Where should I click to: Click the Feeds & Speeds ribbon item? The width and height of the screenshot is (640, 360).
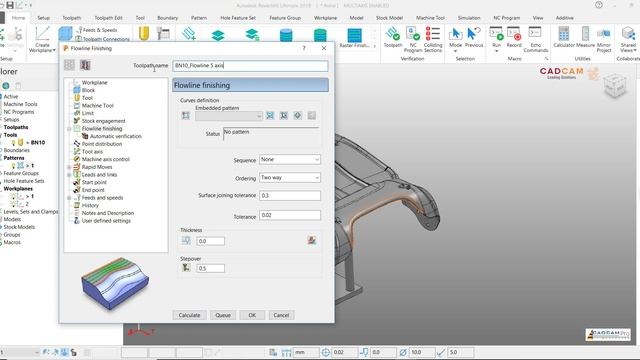click(x=96, y=30)
